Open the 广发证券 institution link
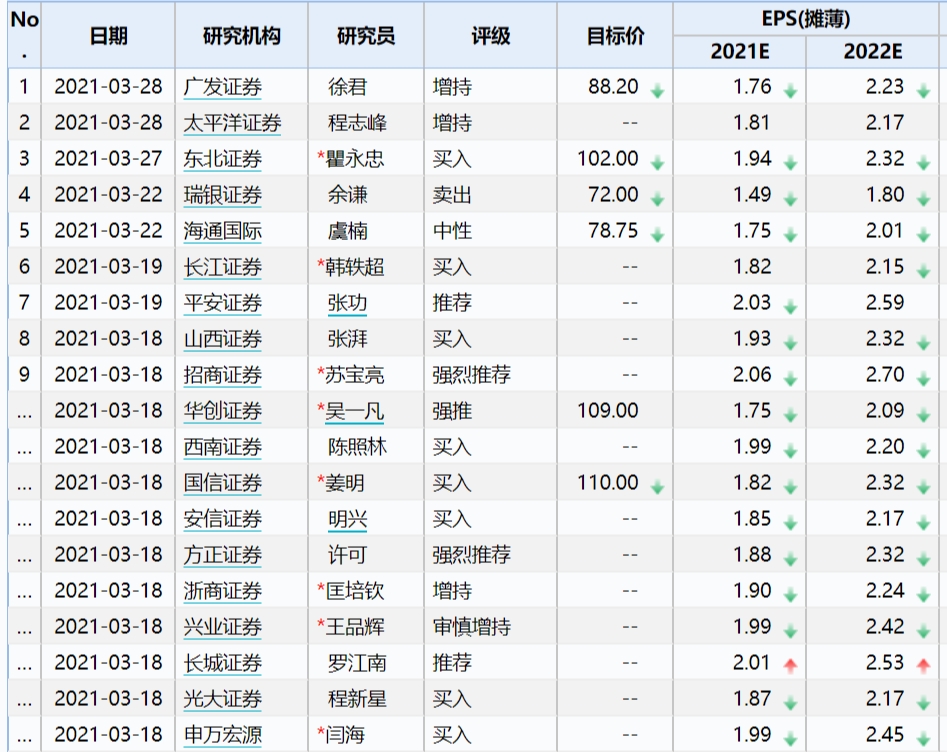 click(x=222, y=87)
